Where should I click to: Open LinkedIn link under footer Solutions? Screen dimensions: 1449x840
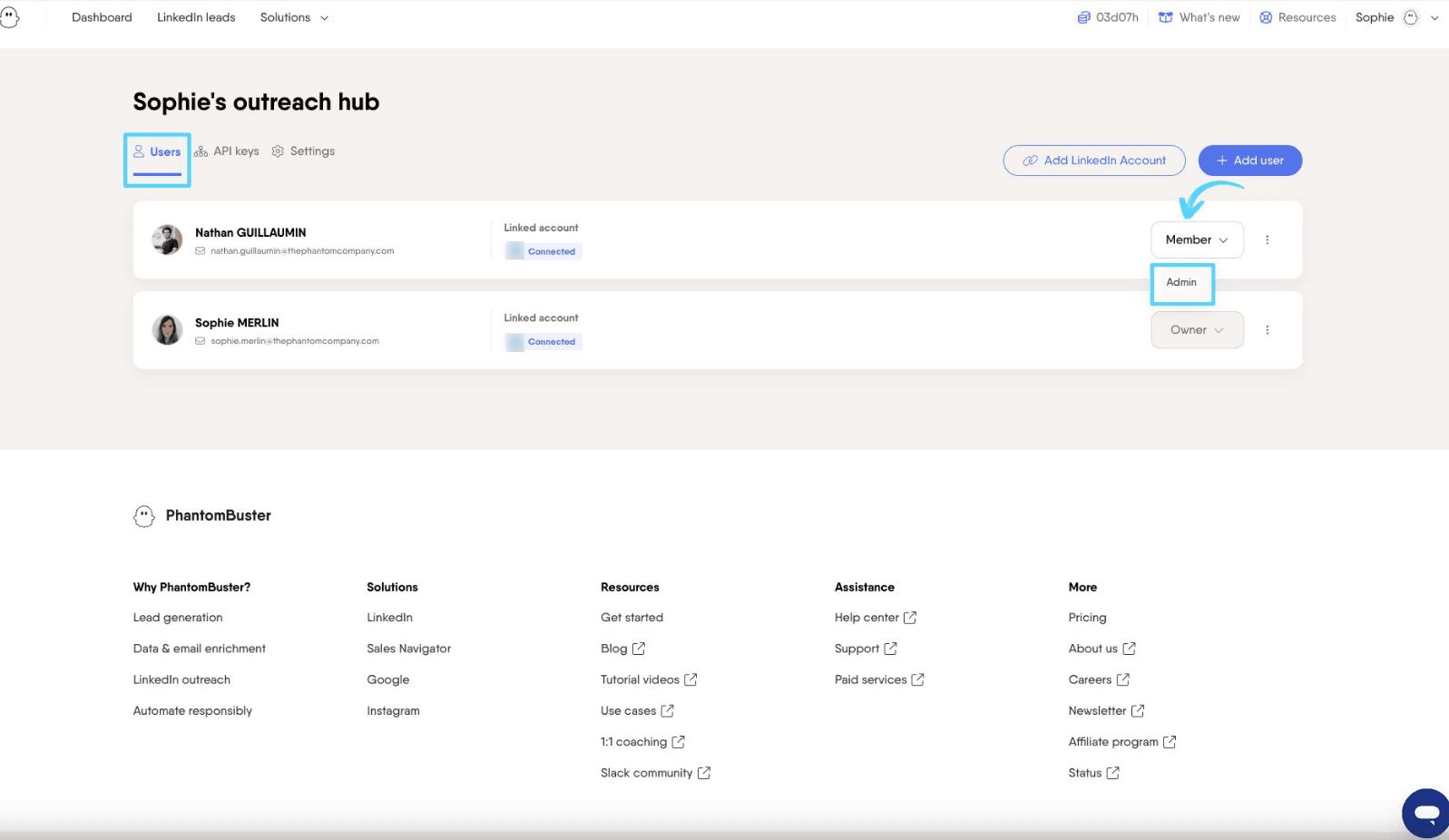(x=389, y=618)
